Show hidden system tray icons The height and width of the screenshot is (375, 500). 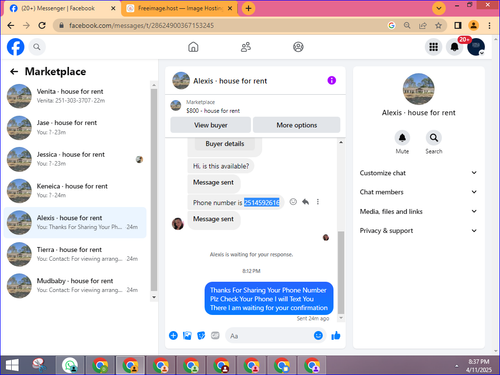[457, 366]
